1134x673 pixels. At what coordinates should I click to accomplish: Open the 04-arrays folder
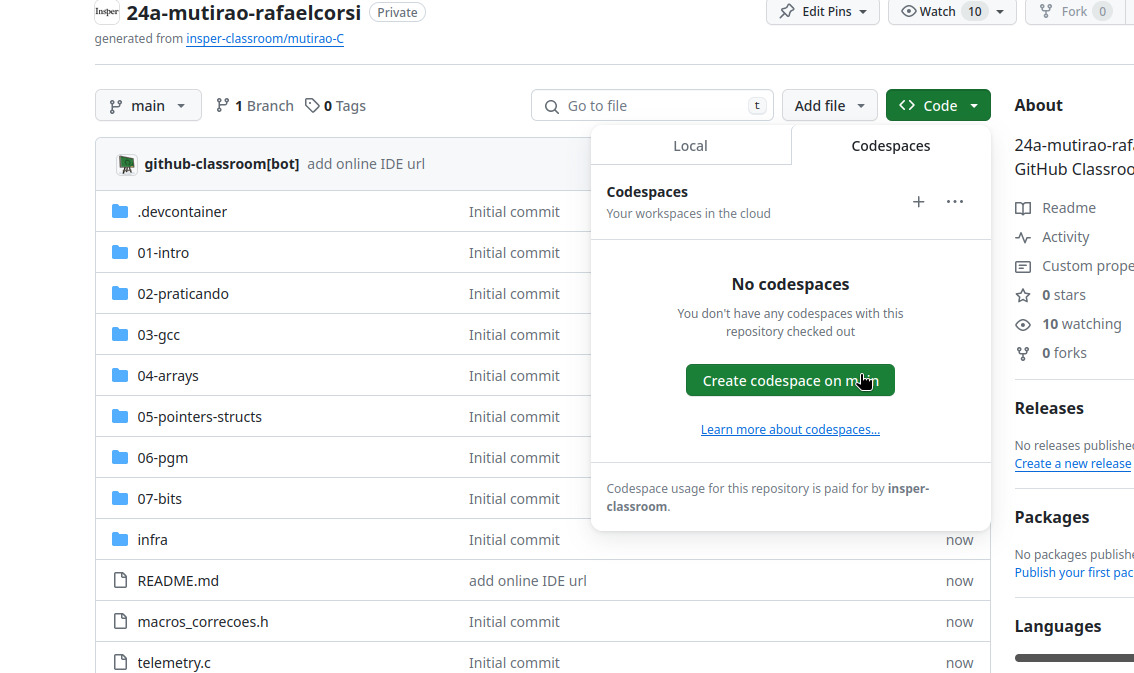168,376
